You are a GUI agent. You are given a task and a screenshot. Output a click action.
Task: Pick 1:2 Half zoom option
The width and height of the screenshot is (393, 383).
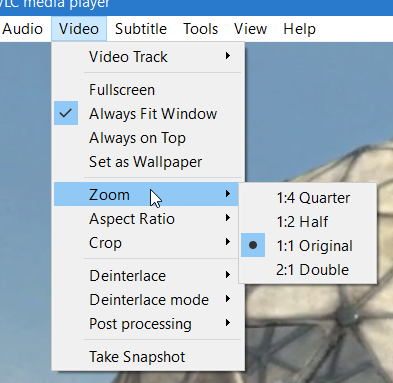308,221
